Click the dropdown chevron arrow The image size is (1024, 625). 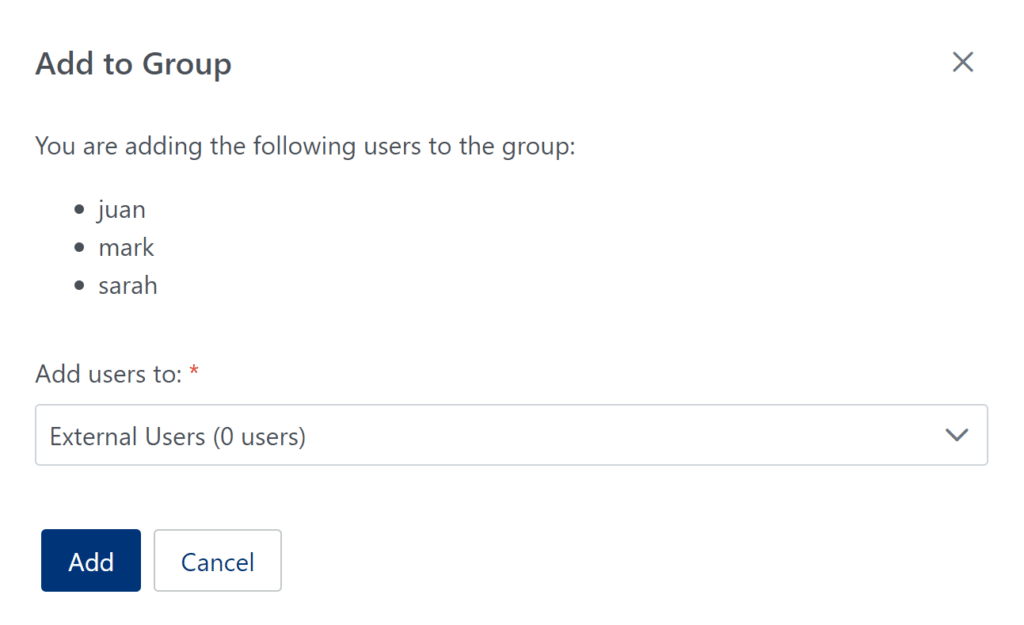(956, 435)
